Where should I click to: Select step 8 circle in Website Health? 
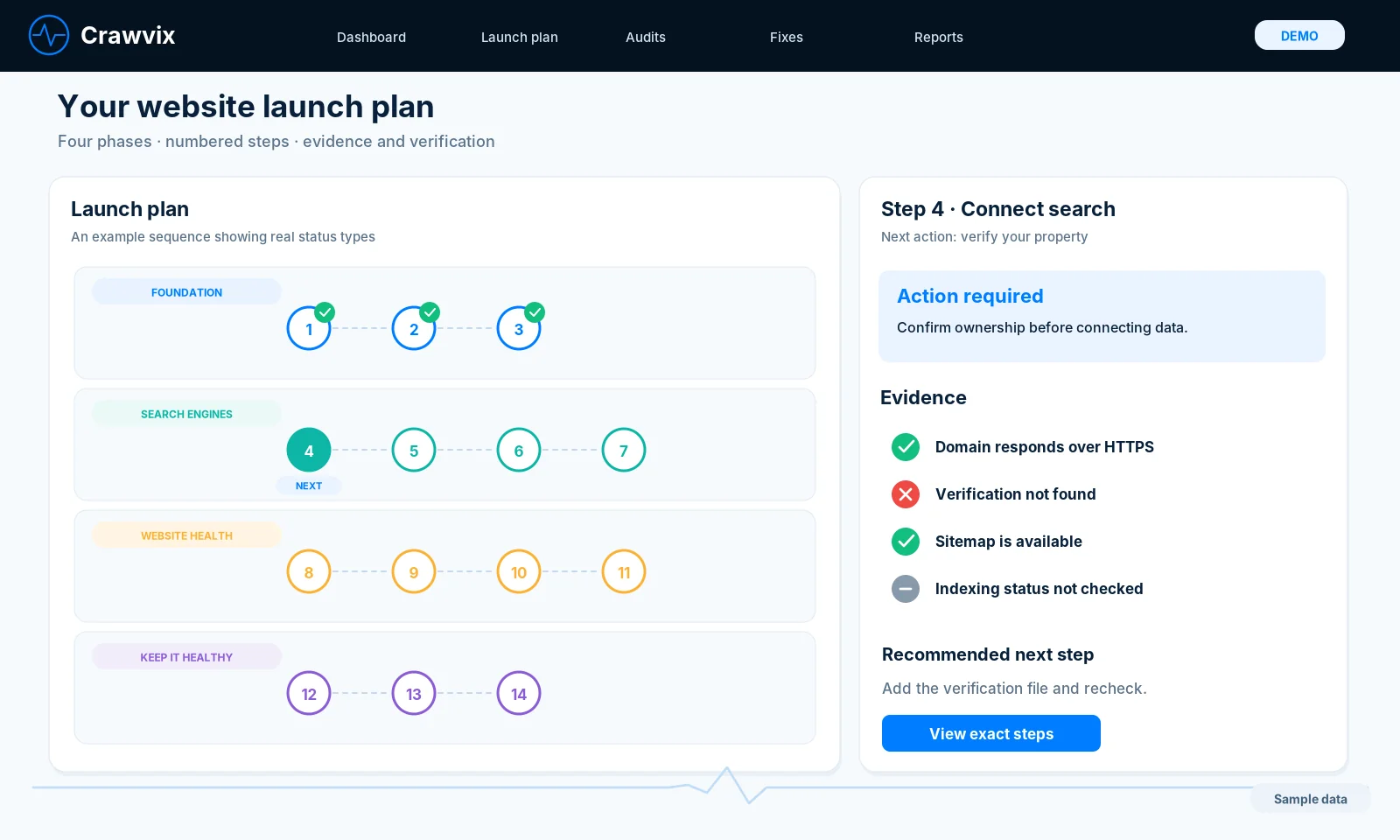coord(309,571)
